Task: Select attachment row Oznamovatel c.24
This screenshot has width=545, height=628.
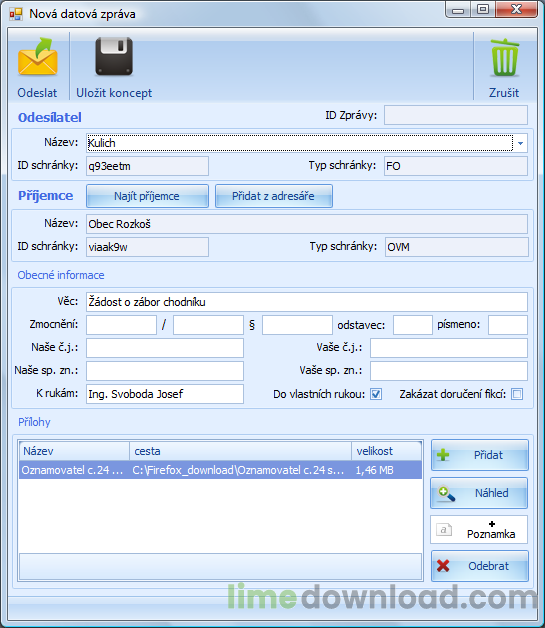Action: (x=221, y=470)
